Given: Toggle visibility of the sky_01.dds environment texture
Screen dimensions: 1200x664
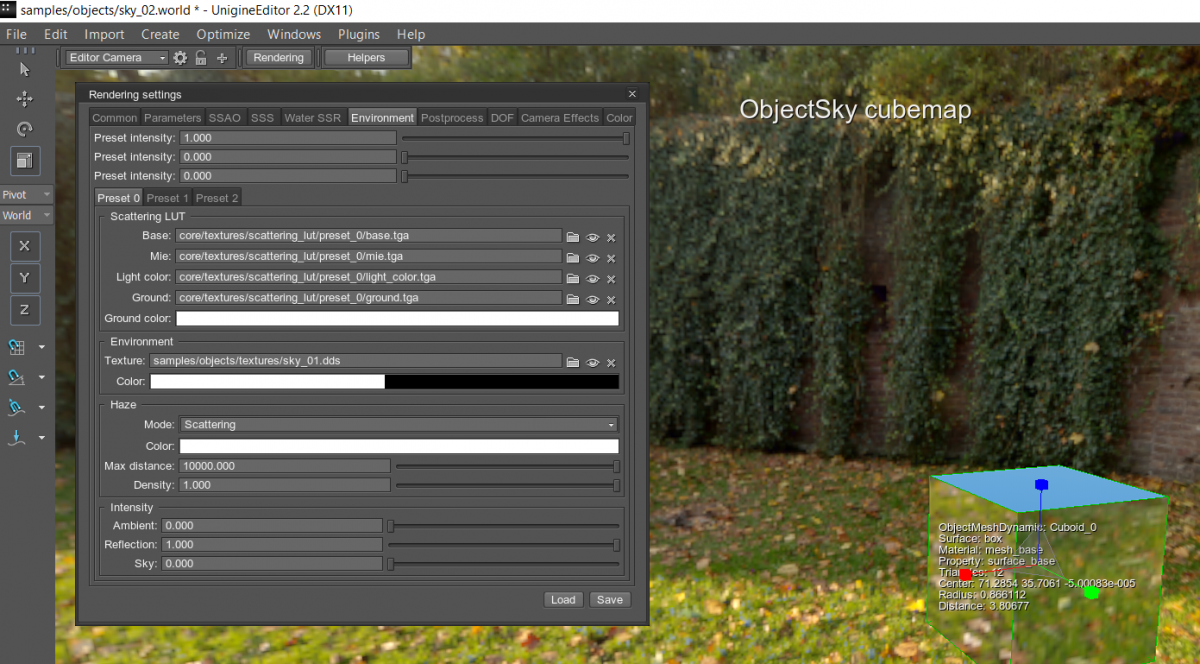Looking at the screenshot, I should (592, 361).
